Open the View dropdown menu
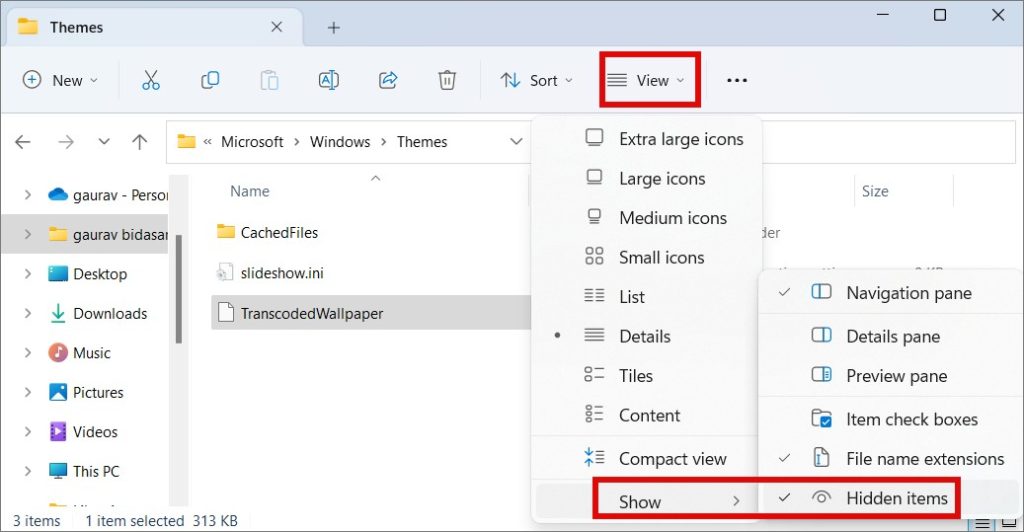1024x532 pixels. pyautogui.click(x=646, y=80)
